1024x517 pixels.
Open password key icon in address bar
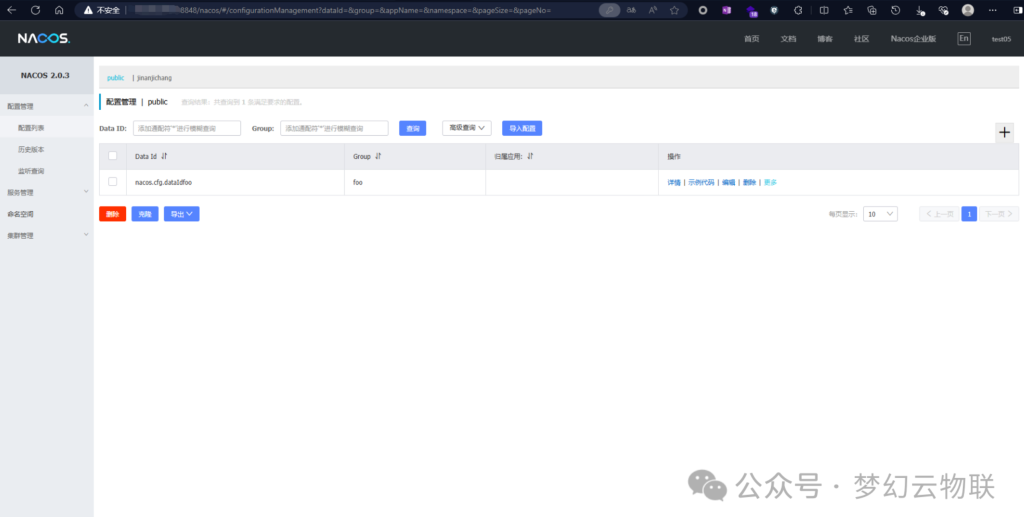609,10
